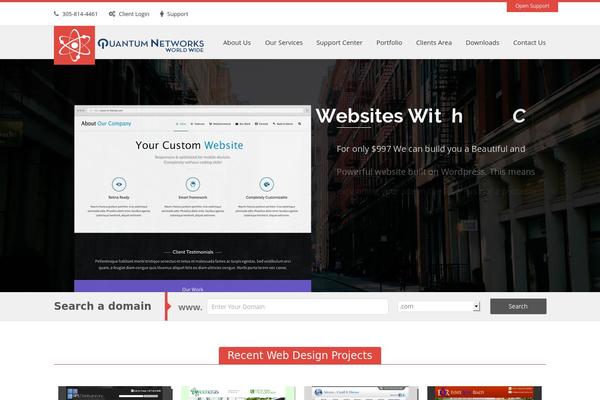Click the phone icon beside 305-814-4461

coord(56,14)
